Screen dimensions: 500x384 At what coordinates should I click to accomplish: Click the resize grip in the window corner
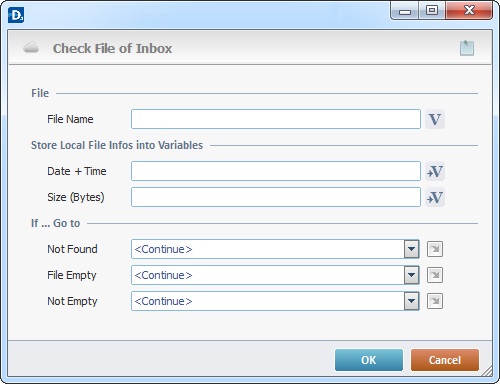coord(487,371)
